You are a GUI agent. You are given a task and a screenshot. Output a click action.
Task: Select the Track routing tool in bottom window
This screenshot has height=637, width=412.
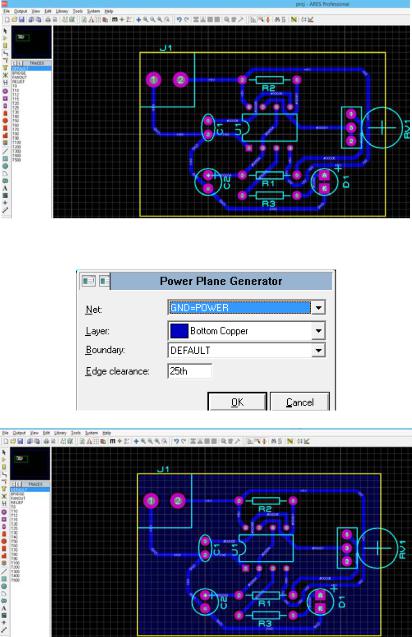[4, 475]
